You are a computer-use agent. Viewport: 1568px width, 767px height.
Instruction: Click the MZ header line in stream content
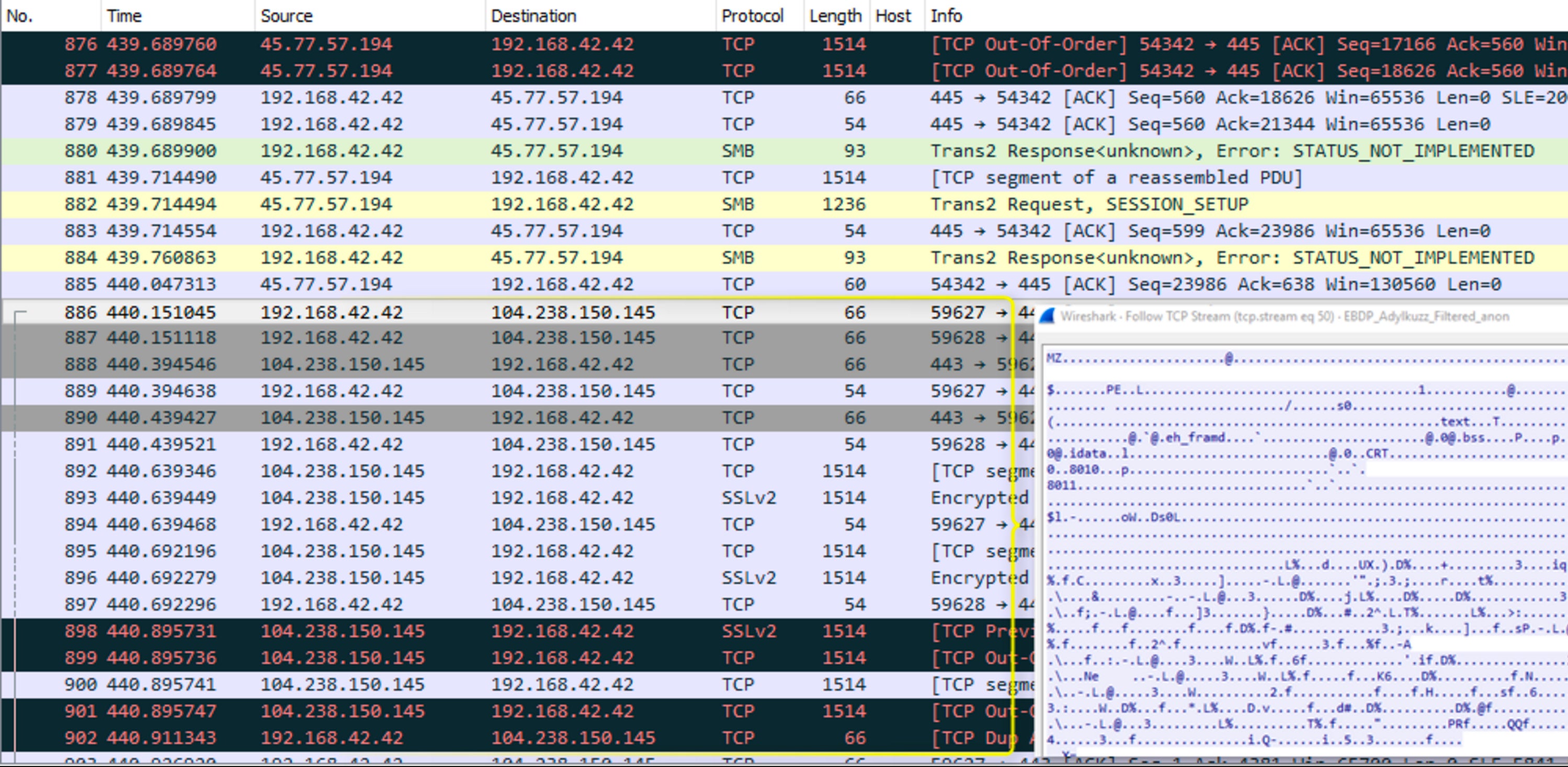pos(1307,359)
